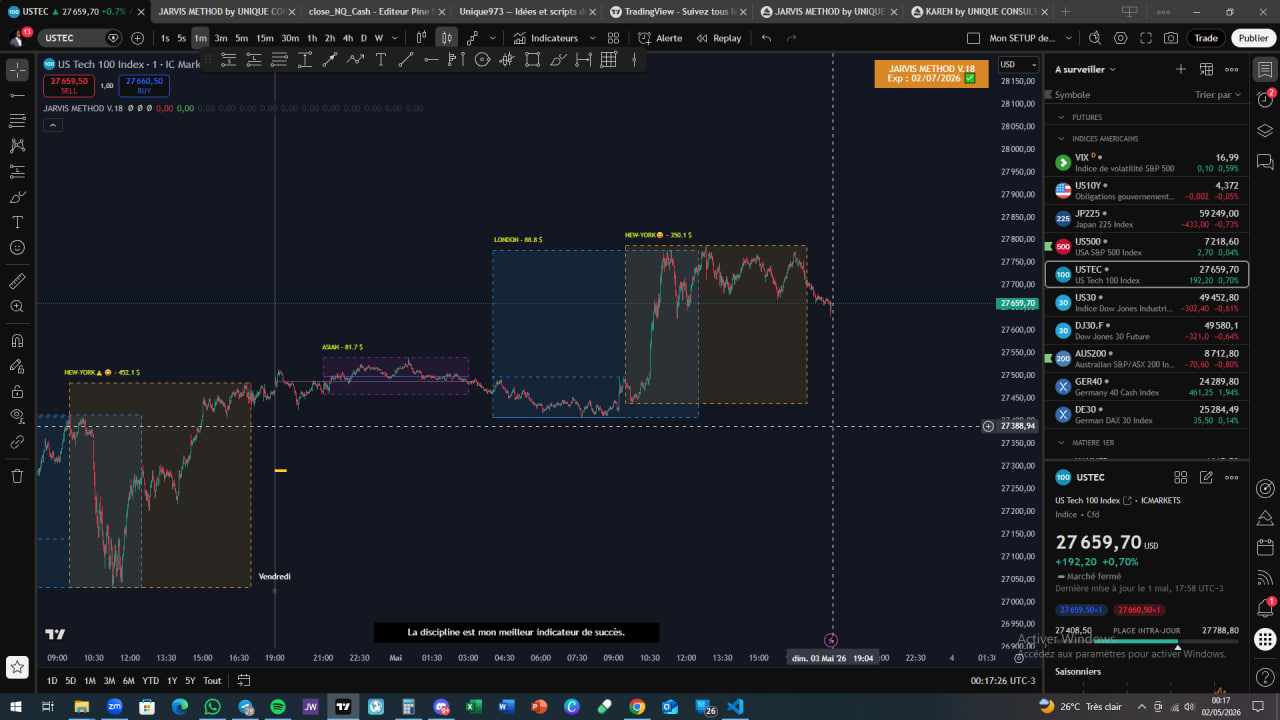1280x720 pixels.
Task: Open the layout setup square icon
Action: 974,38
